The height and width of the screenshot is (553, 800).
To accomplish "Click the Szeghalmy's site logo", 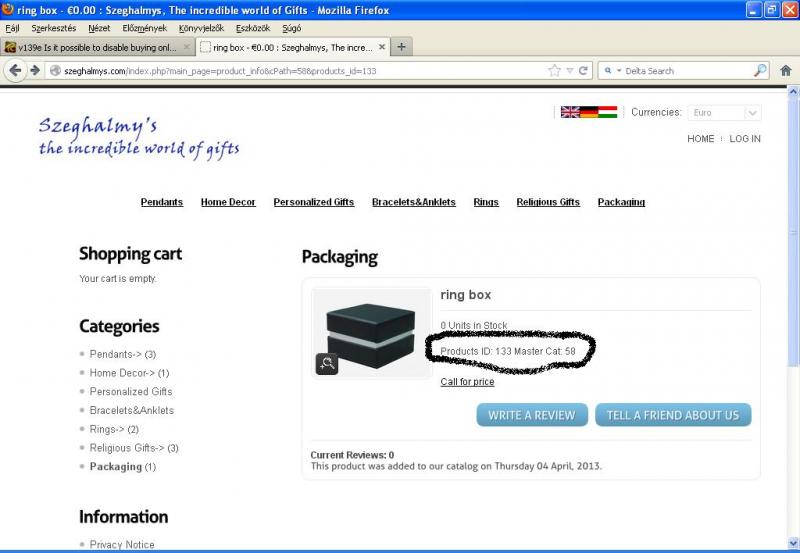I will click(x=139, y=138).
